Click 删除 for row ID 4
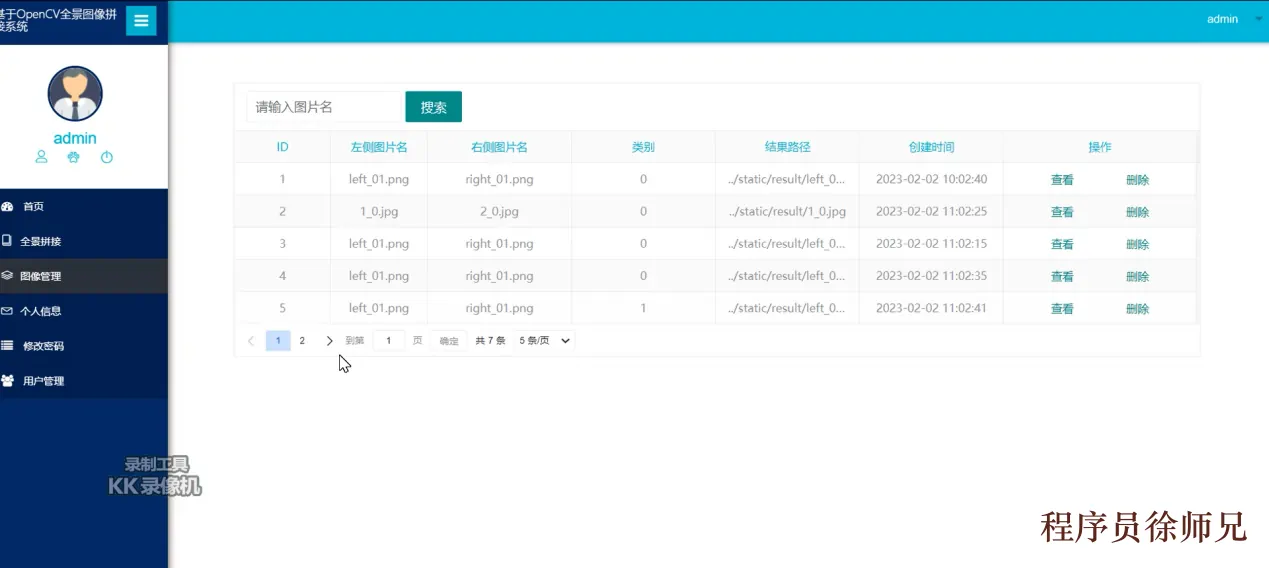Screen dimensions: 1269x568 (1137, 276)
